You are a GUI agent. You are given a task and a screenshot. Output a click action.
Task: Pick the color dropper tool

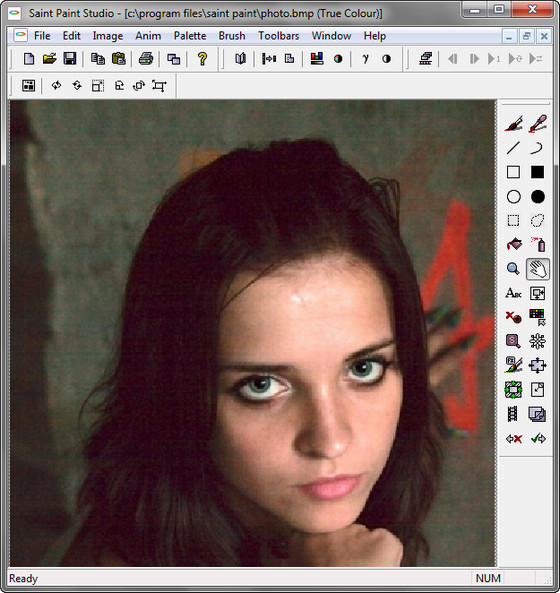tap(537, 123)
